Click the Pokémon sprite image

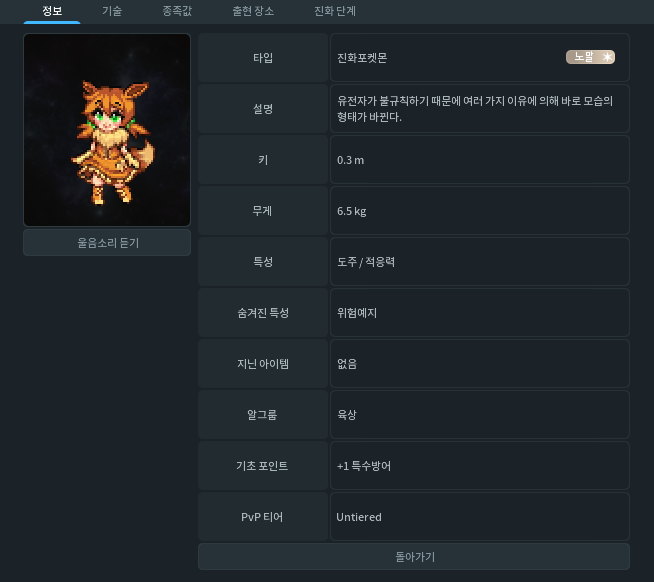tap(107, 130)
